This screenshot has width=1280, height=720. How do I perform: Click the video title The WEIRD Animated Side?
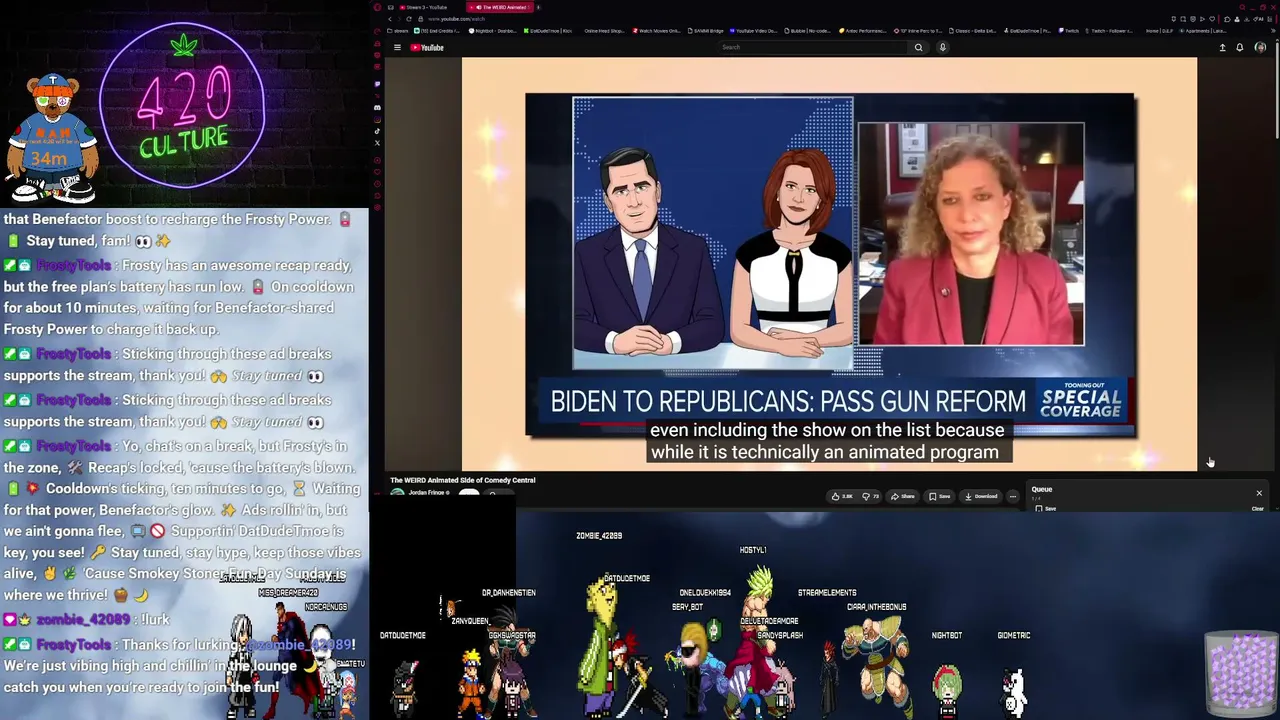(463, 480)
